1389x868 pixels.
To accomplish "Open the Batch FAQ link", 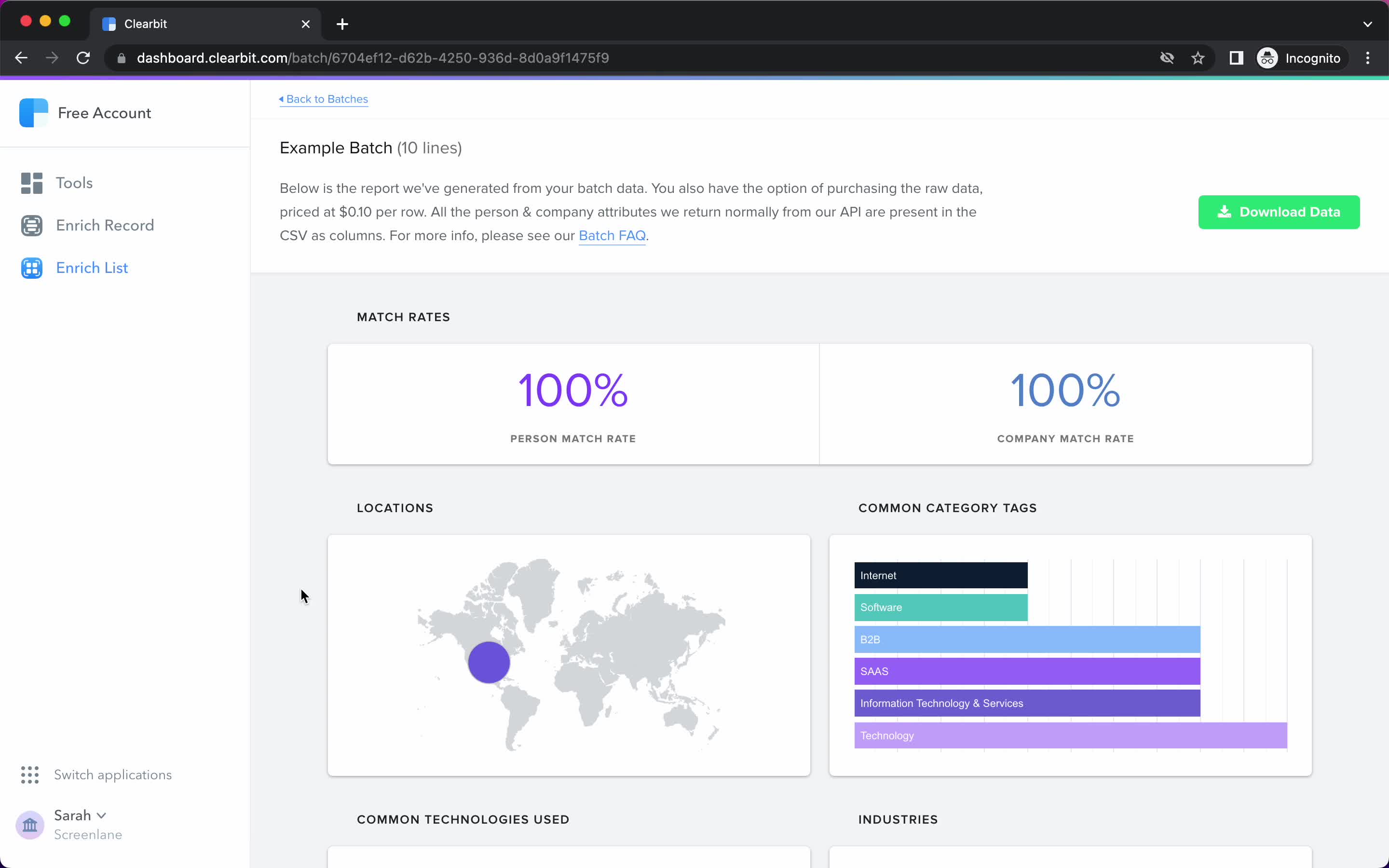I will coord(612,235).
